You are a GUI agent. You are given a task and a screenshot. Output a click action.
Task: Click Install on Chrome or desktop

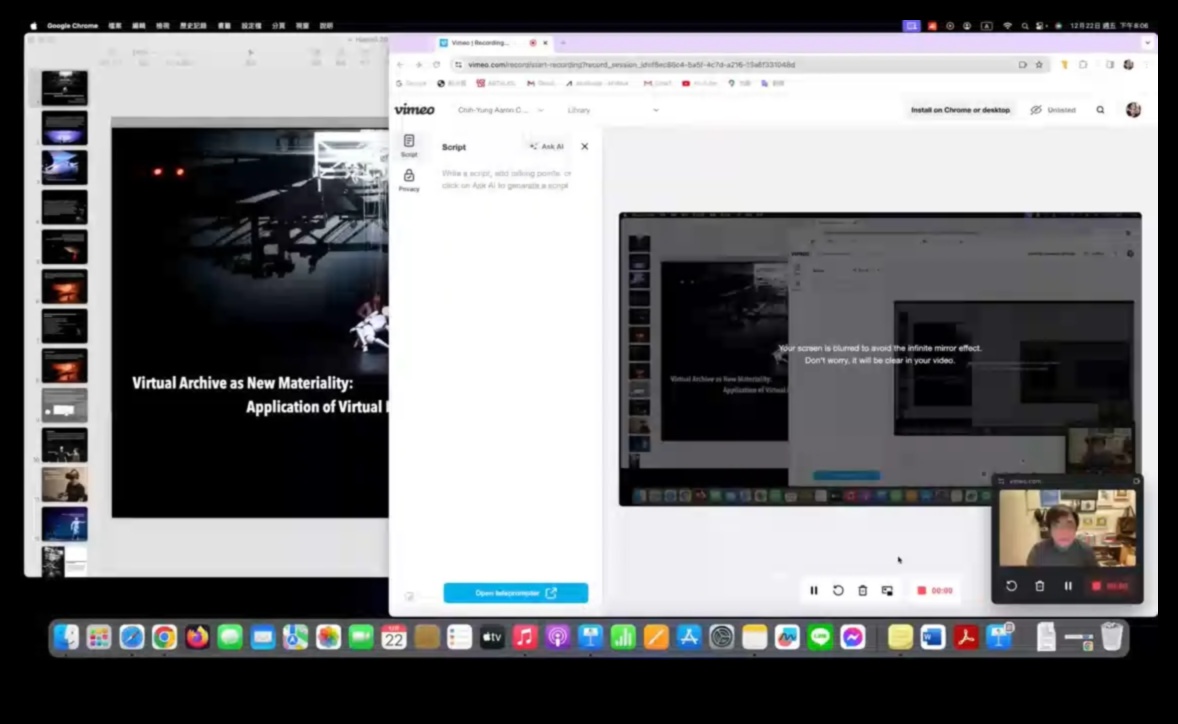tap(960, 110)
